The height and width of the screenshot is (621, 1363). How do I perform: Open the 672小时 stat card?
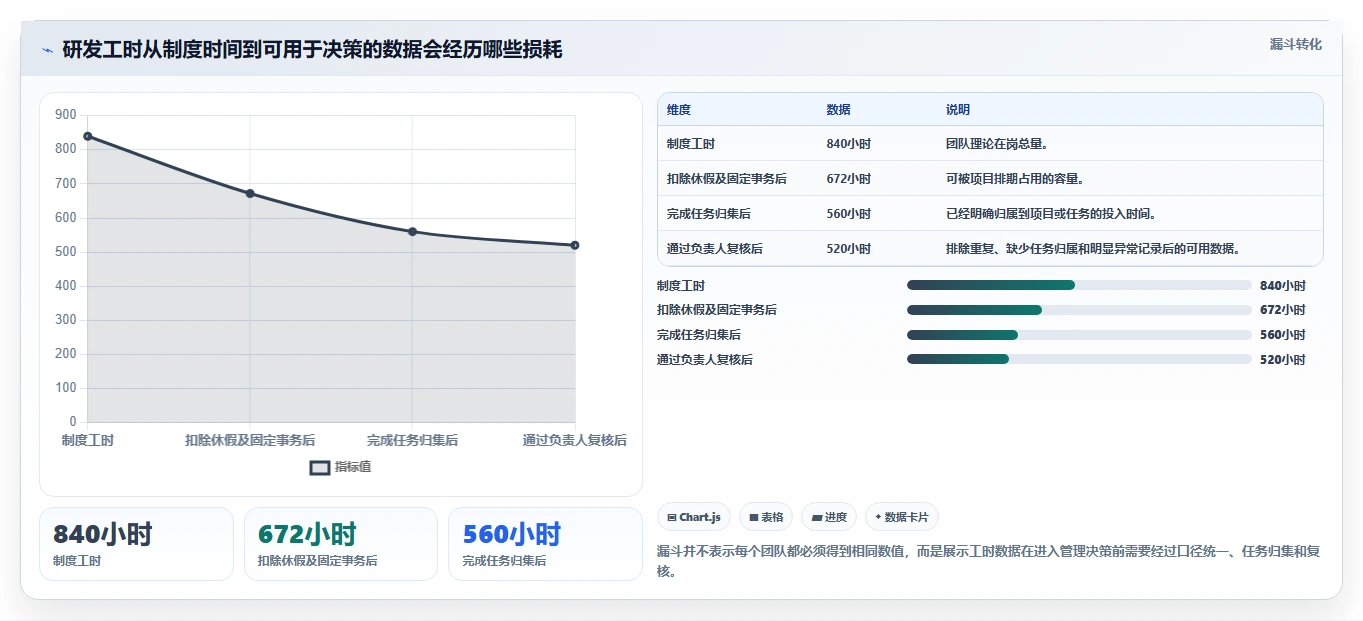[341, 544]
